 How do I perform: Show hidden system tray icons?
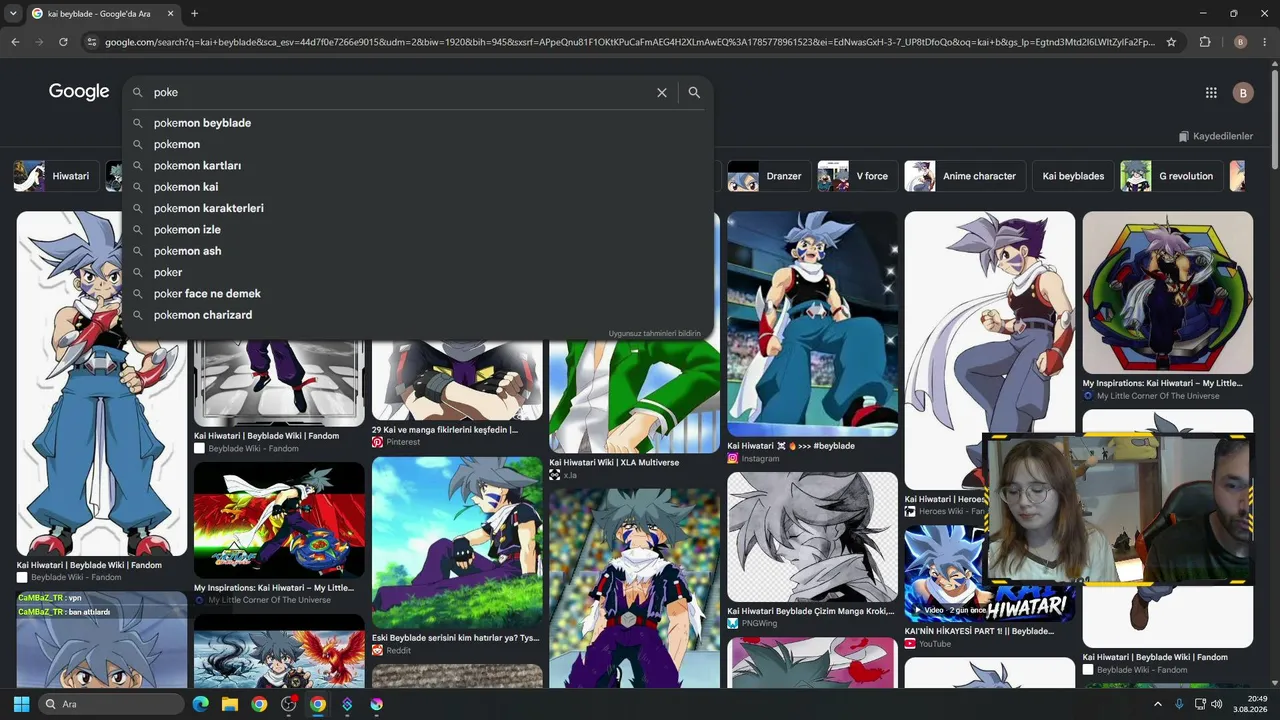1158,704
